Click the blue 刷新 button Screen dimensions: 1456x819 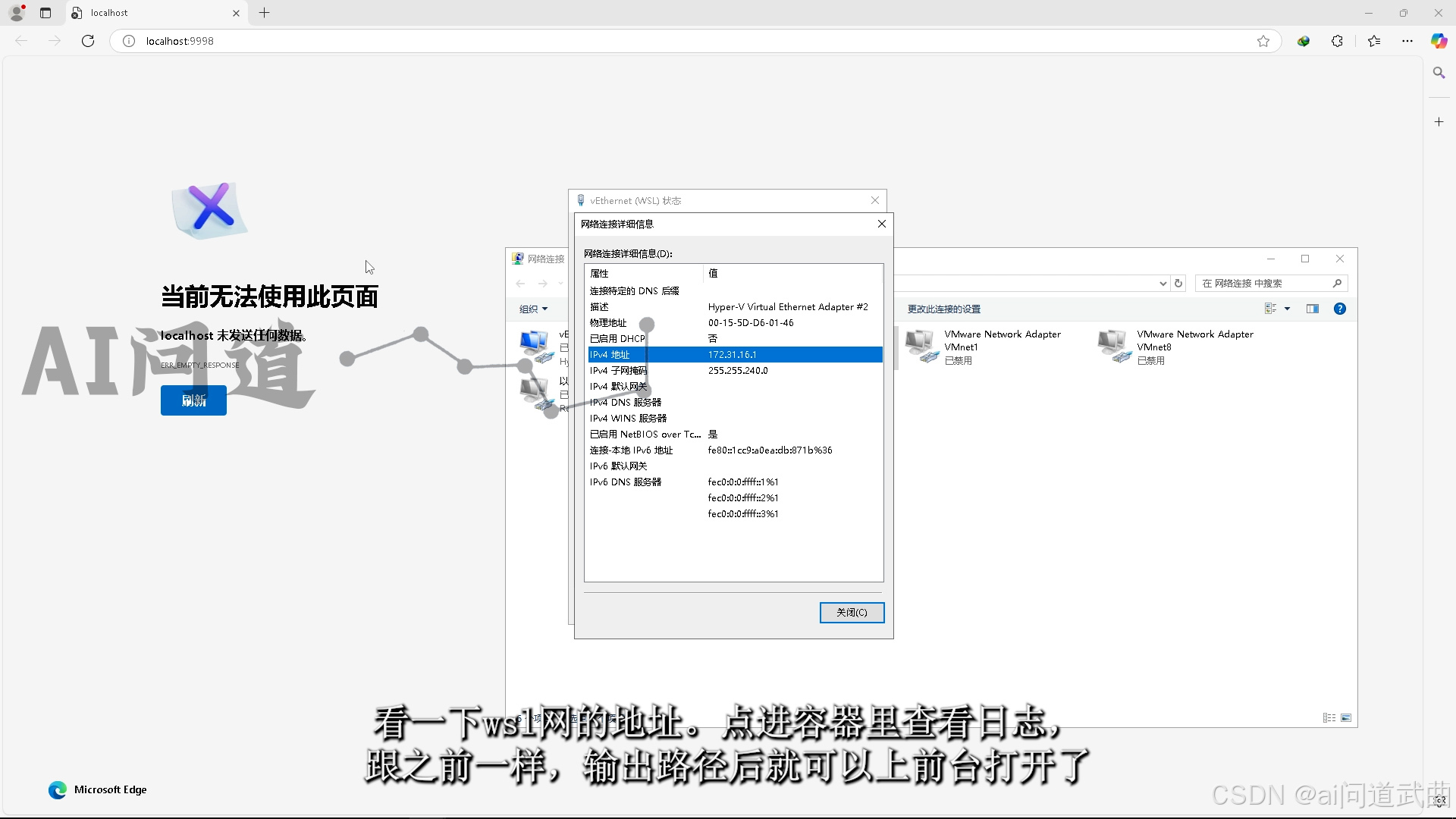(193, 400)
